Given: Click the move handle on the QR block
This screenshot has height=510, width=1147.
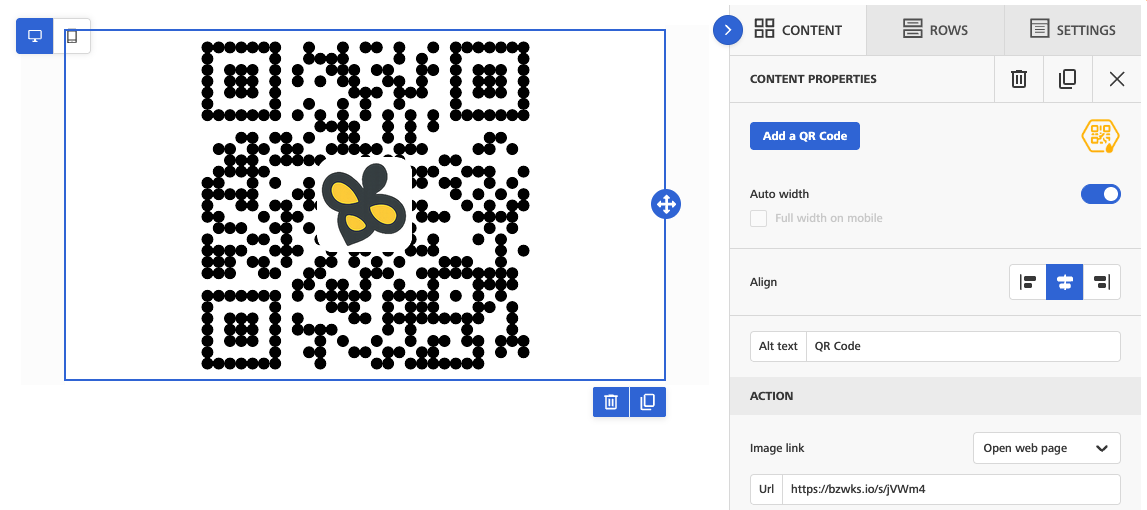Looking at the screenshot, I should point(665,205).
